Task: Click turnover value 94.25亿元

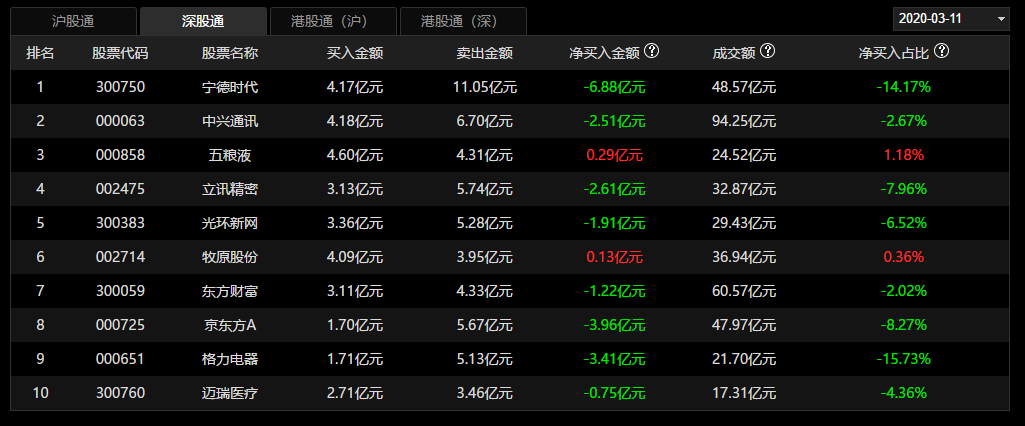Action: point(744,121)
